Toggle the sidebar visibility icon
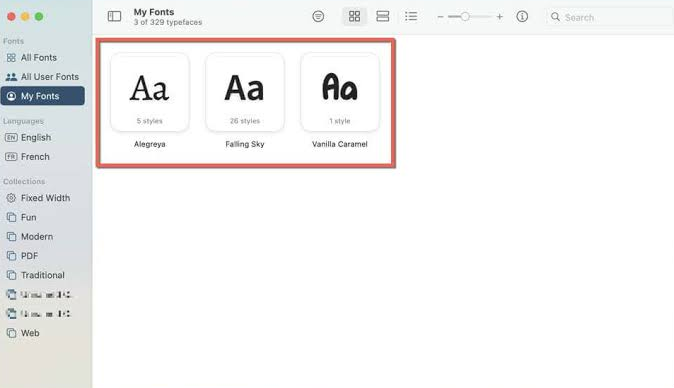 pos(114,16)
